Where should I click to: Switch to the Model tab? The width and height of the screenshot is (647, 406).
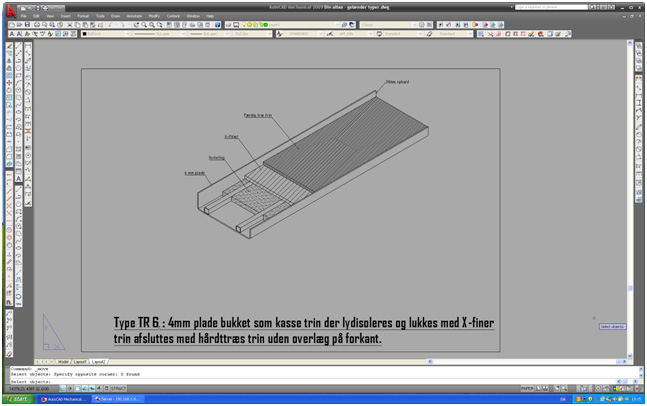[63, 361]
